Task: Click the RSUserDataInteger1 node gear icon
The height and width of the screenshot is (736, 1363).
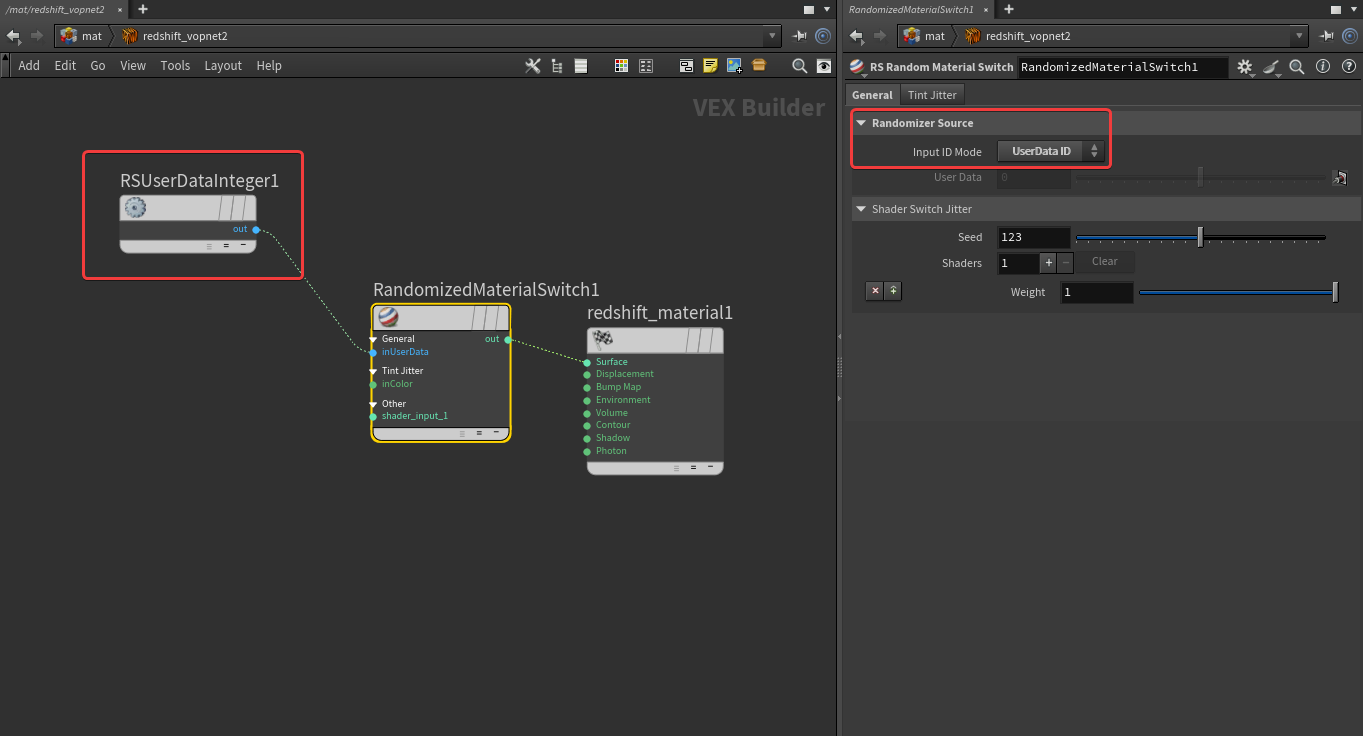Action: point(135,208)
